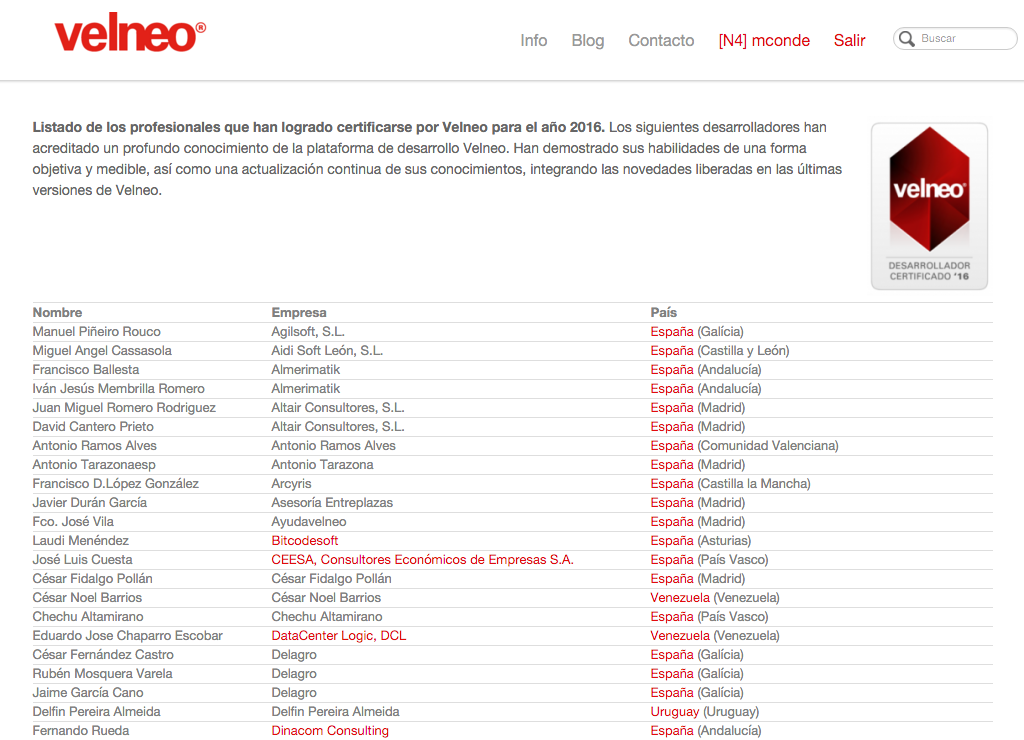This screenshot has width=1024, height=740.
Task: Select the name David Cantero Prieto
Action: (93, 426)
